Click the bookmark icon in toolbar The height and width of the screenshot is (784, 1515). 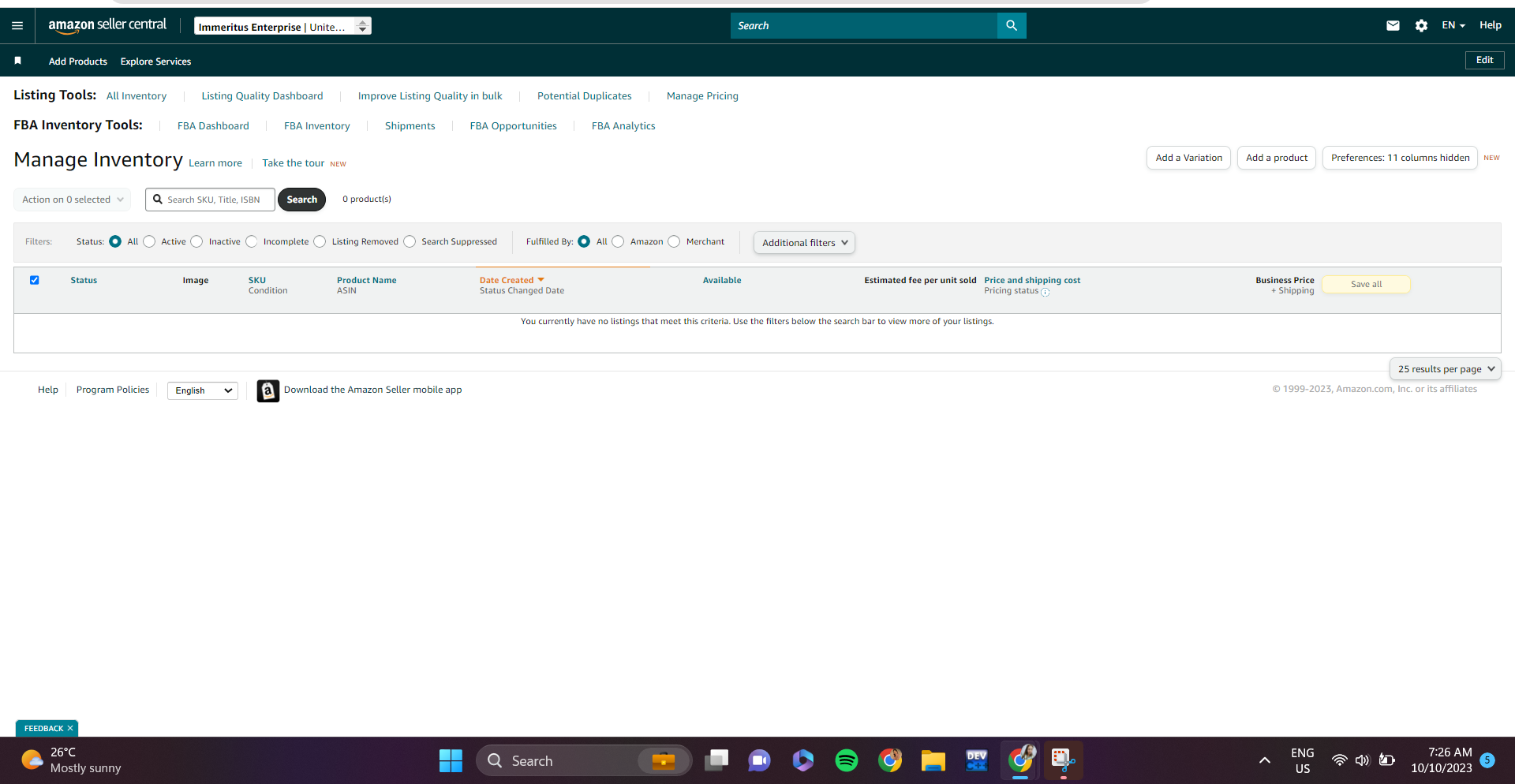(x=18, y=61)
